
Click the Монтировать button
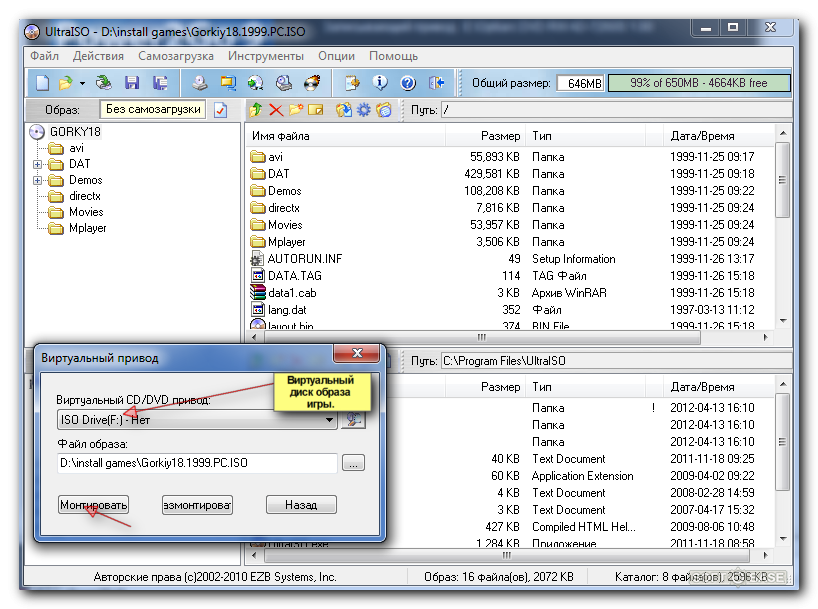click(93, 505)
